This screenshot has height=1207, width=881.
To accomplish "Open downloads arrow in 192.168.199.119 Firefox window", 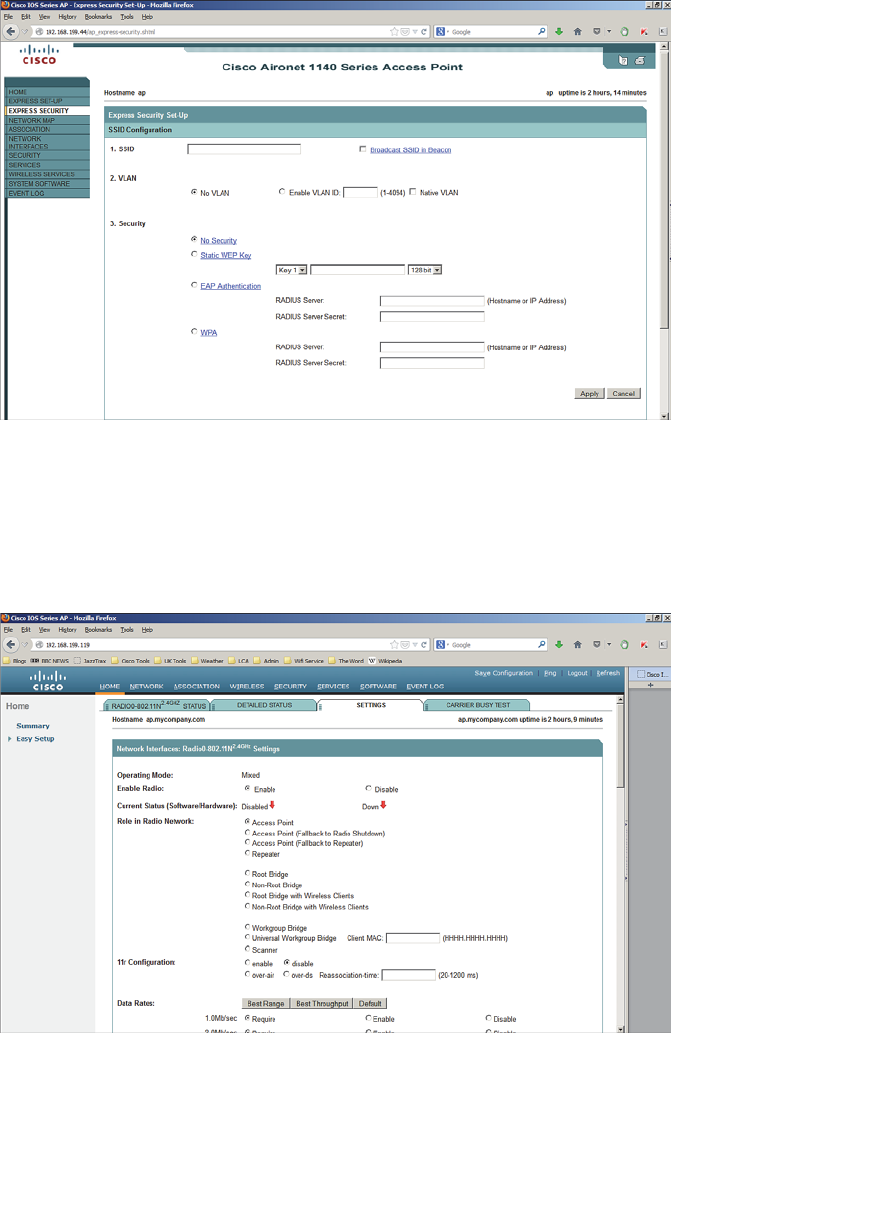I will coord(559,645).
